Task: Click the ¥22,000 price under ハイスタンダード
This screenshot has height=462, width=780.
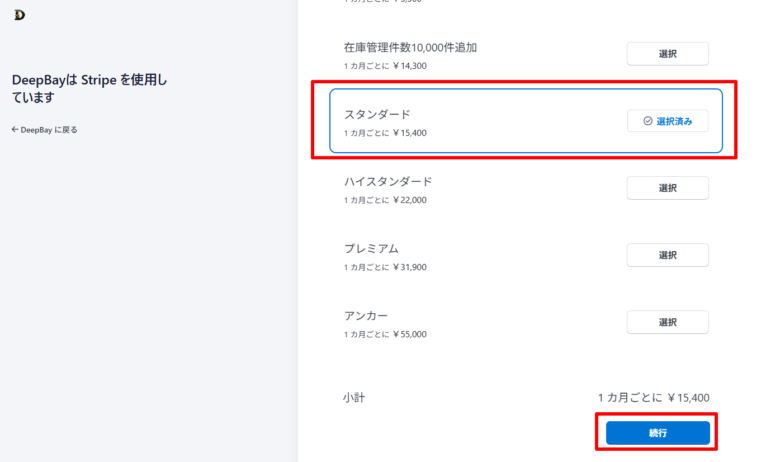Action: (x=410, y=200)
